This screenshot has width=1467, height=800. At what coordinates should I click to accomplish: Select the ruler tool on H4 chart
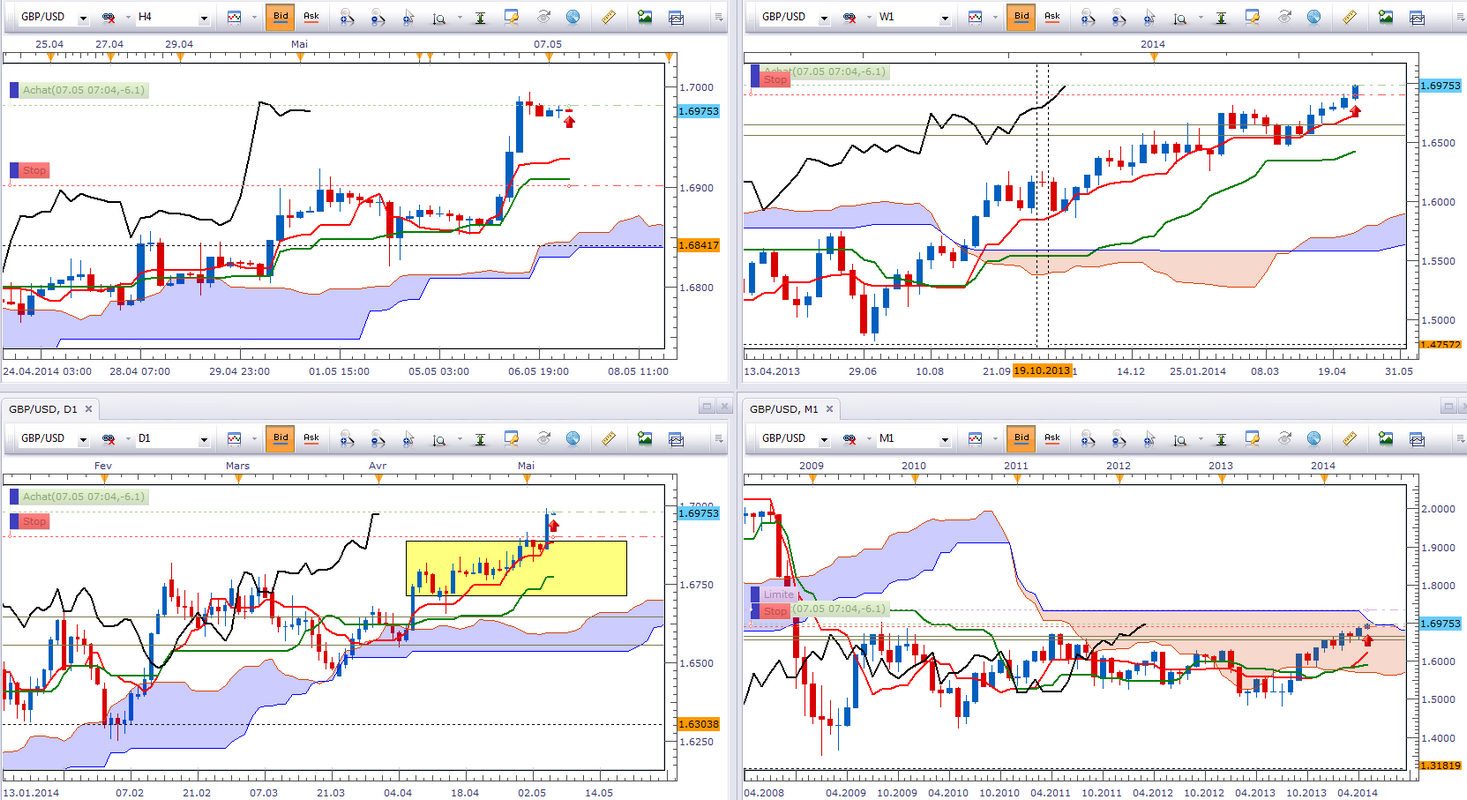point(609,17)
